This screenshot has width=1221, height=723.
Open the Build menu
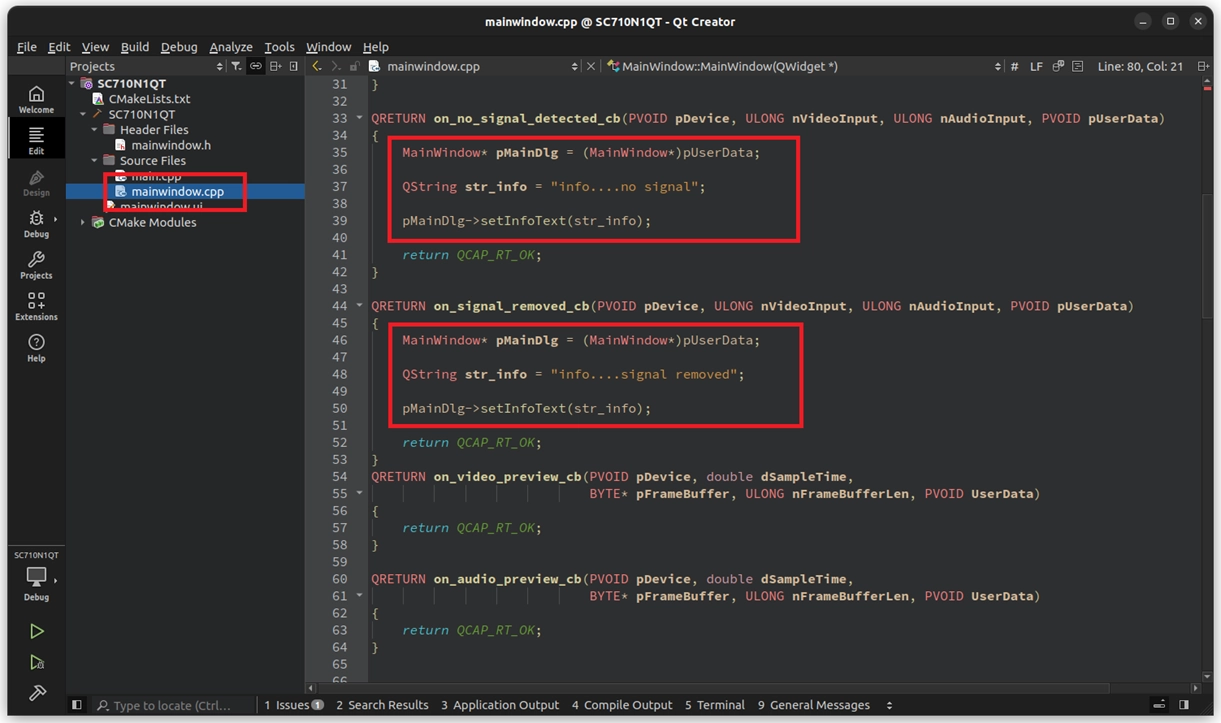pyautogui.click(x=135, y=46)
